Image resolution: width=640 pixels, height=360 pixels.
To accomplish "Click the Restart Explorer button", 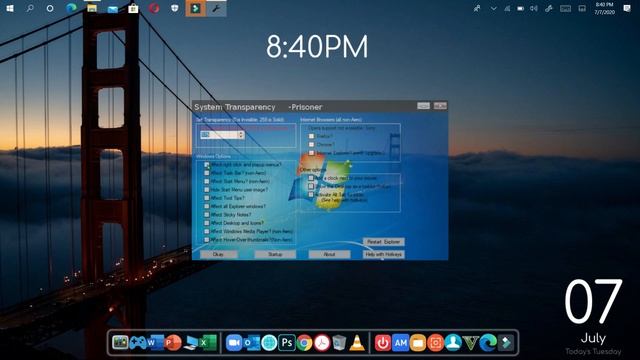I will click(x=384, y=242).
